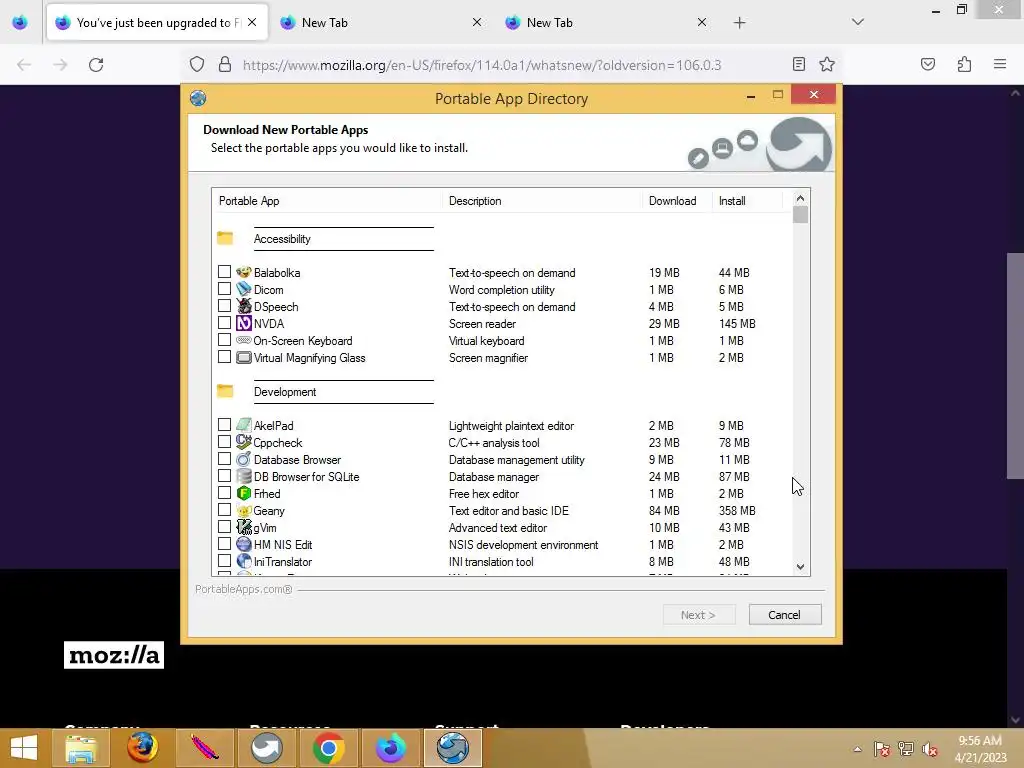Click the DSpeech app icon
The width and height of the screenshot is (1024, 768).
point(244,306)
